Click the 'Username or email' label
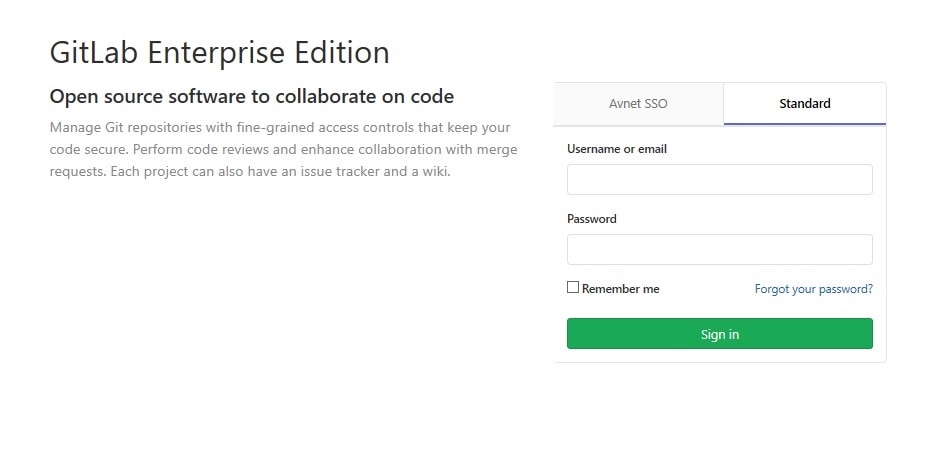 point(616,149)
